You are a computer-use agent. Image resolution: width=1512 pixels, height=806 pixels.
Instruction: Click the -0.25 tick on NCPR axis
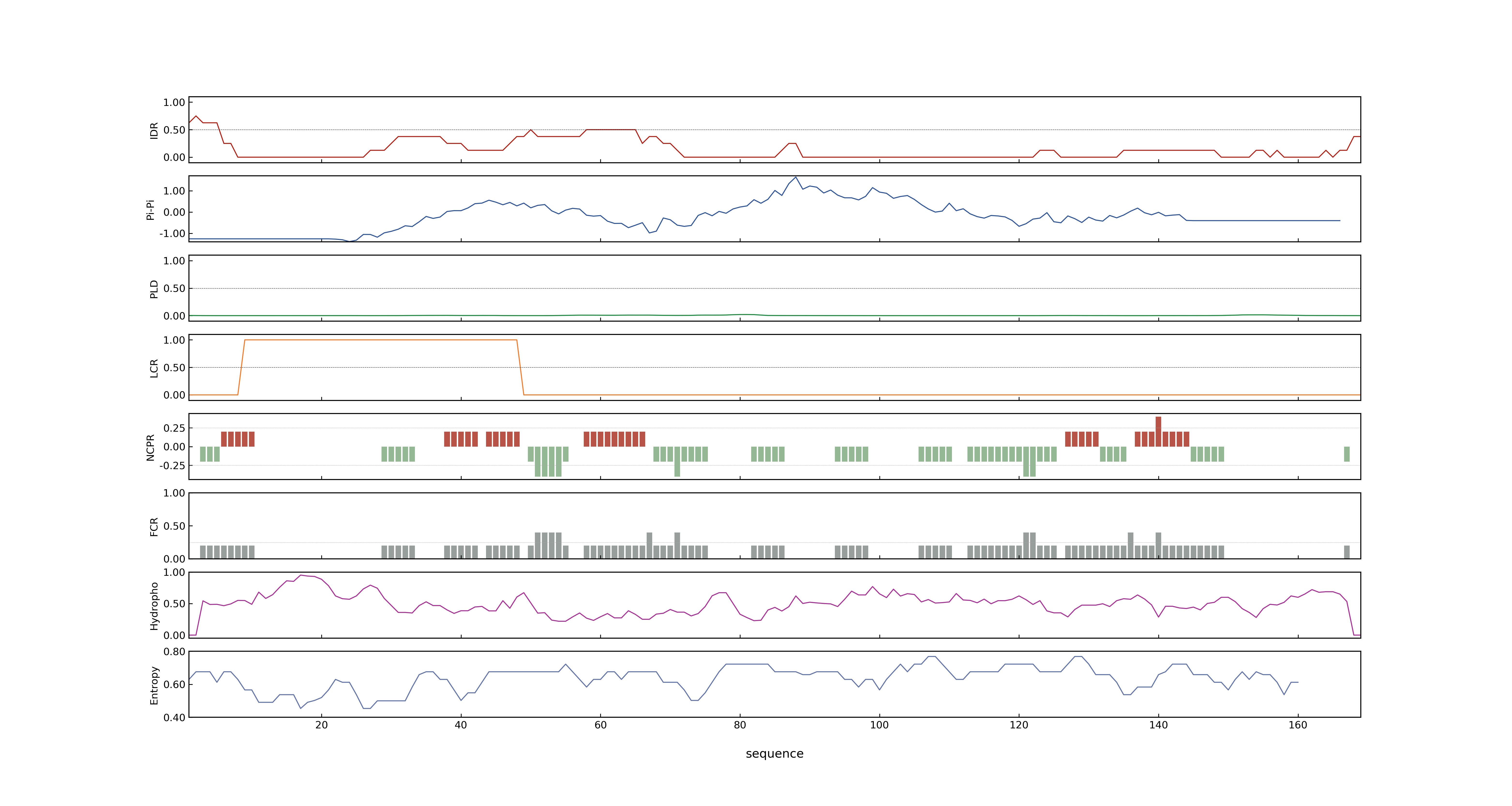[172, 466]
